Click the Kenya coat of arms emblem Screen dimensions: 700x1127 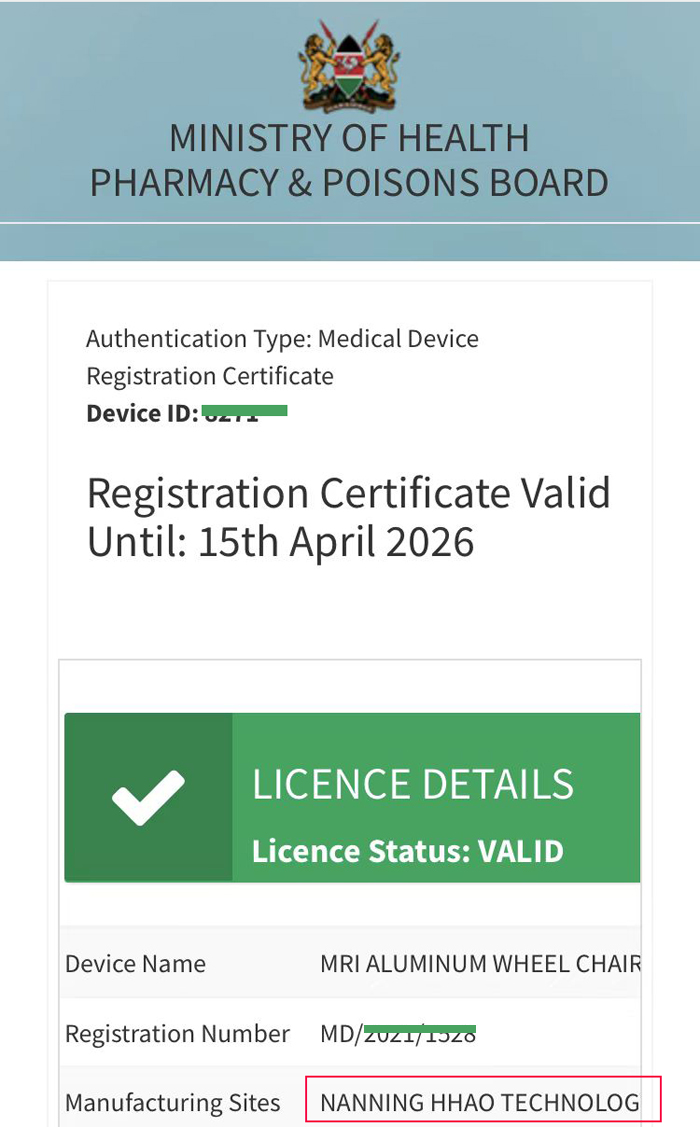[x=349, y=66]
